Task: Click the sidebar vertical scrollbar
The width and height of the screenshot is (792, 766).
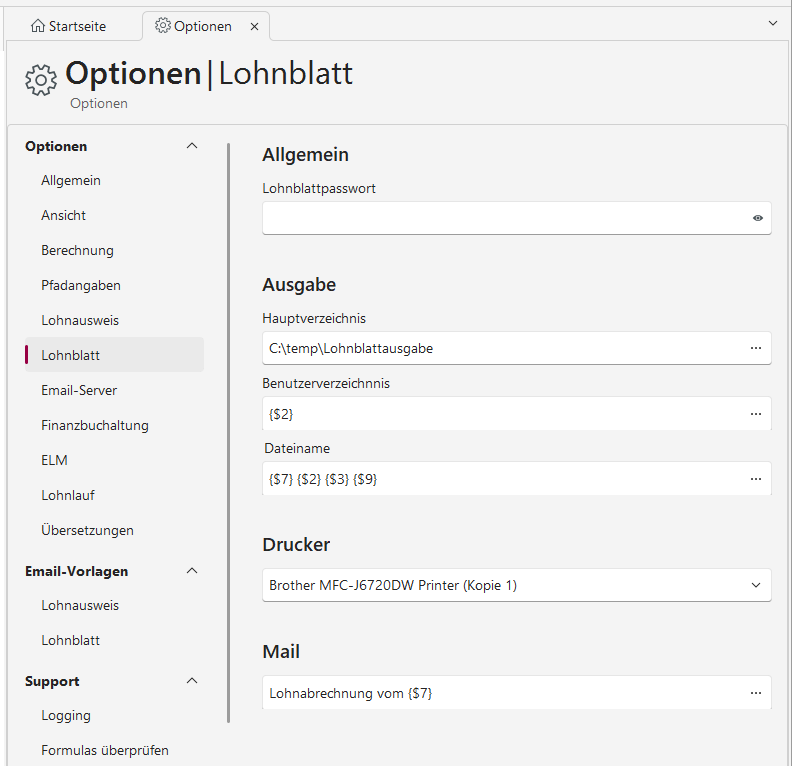Action: pyautogui.click(x=229, y=430)
